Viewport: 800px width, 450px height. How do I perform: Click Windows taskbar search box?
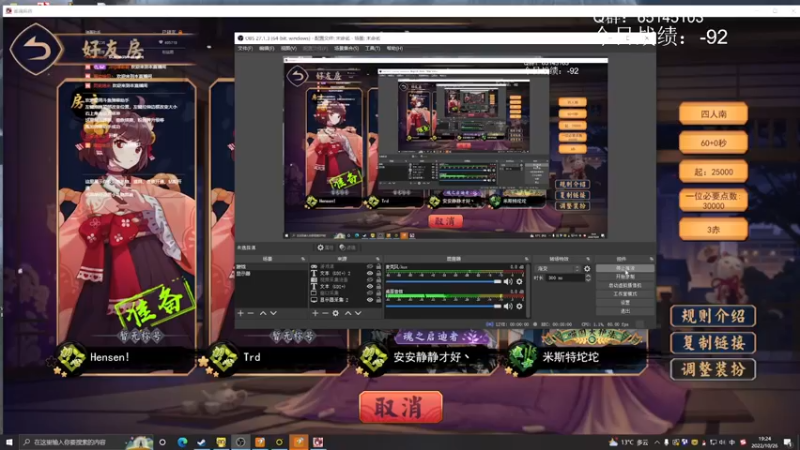point(87,442)
